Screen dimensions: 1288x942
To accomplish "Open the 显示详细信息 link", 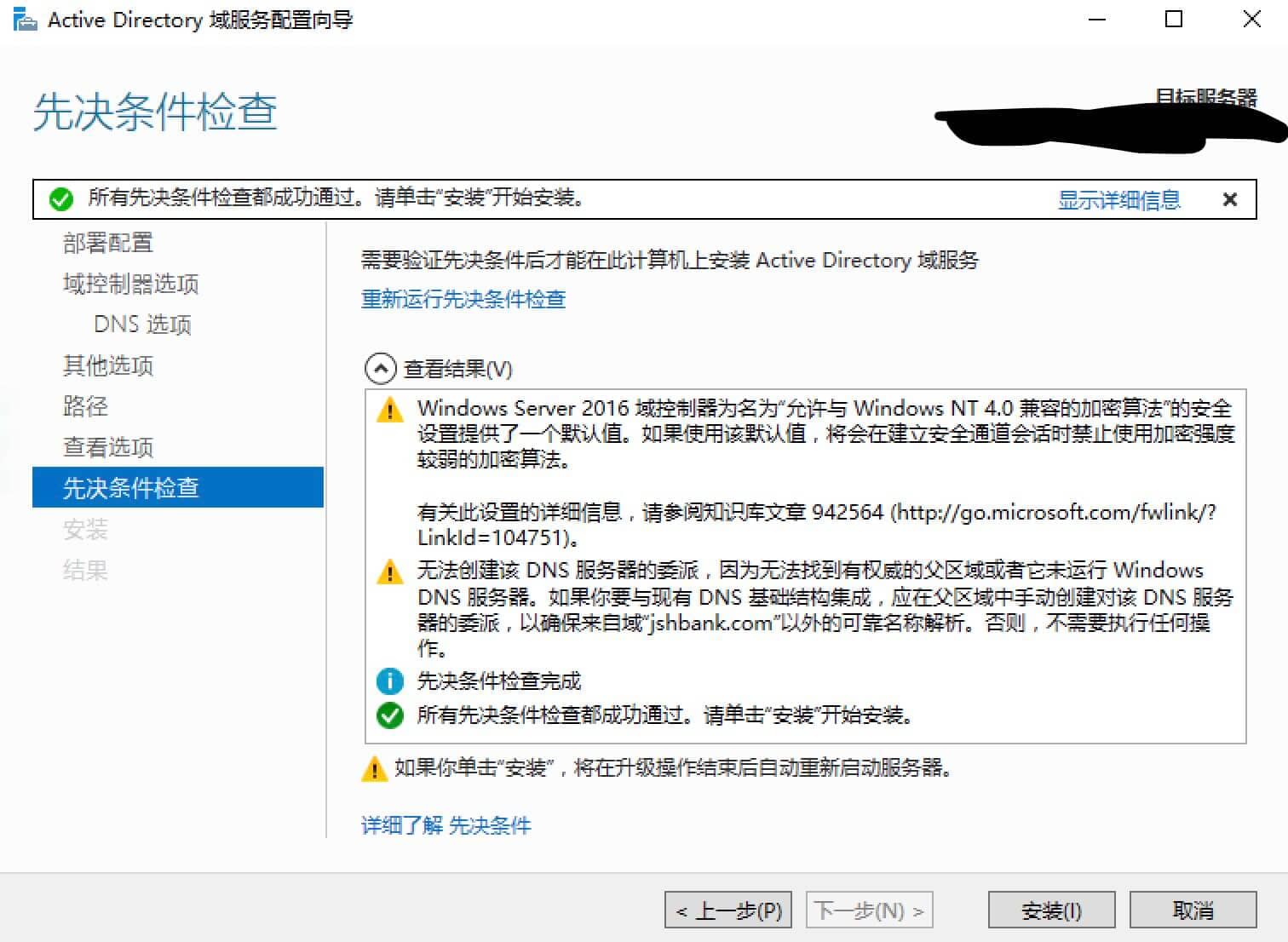I will [1118, 199].
